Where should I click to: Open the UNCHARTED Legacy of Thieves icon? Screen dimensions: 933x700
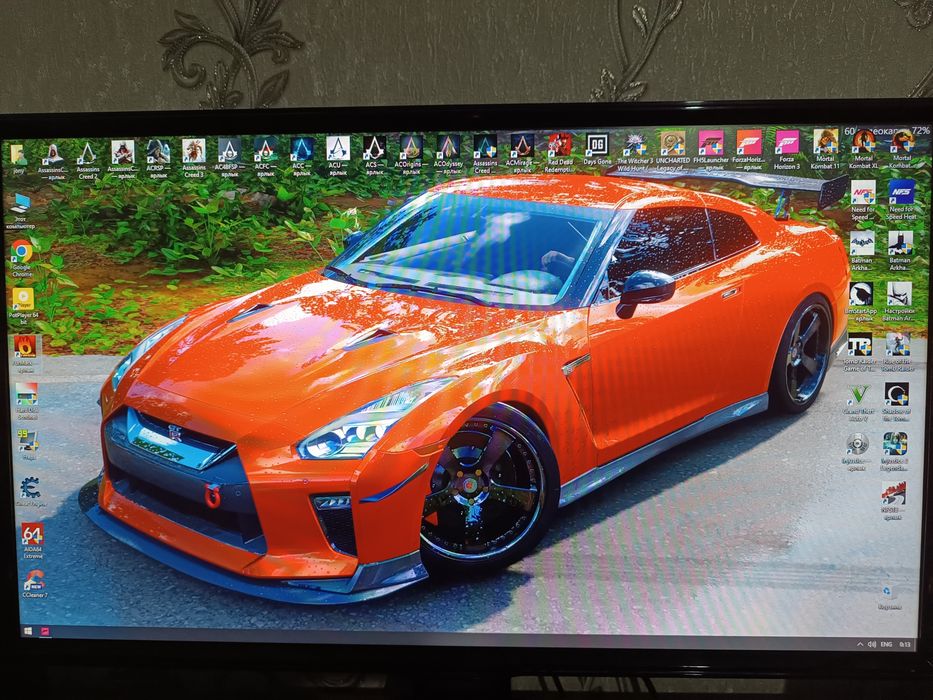672,151
